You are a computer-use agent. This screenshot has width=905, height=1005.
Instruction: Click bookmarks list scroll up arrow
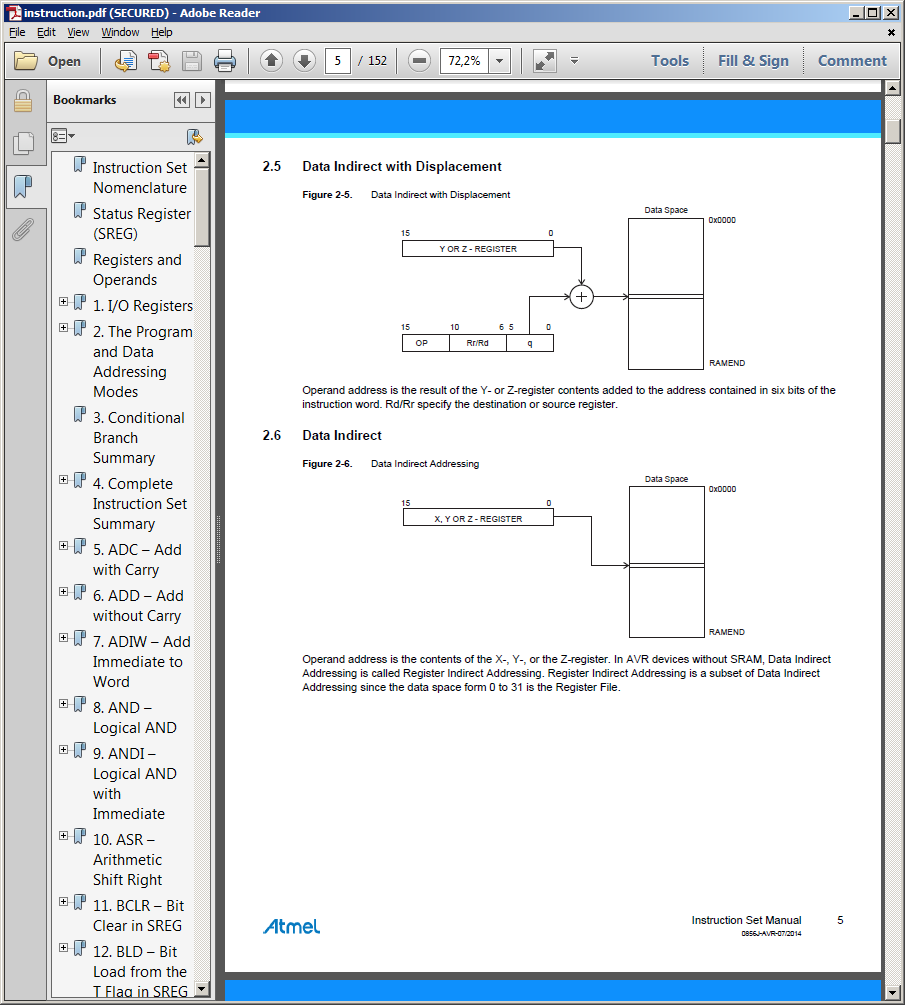tap(202, 160)
